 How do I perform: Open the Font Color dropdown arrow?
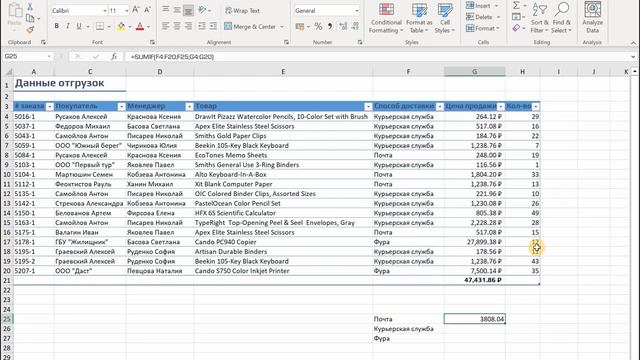(x=148, y=27)
